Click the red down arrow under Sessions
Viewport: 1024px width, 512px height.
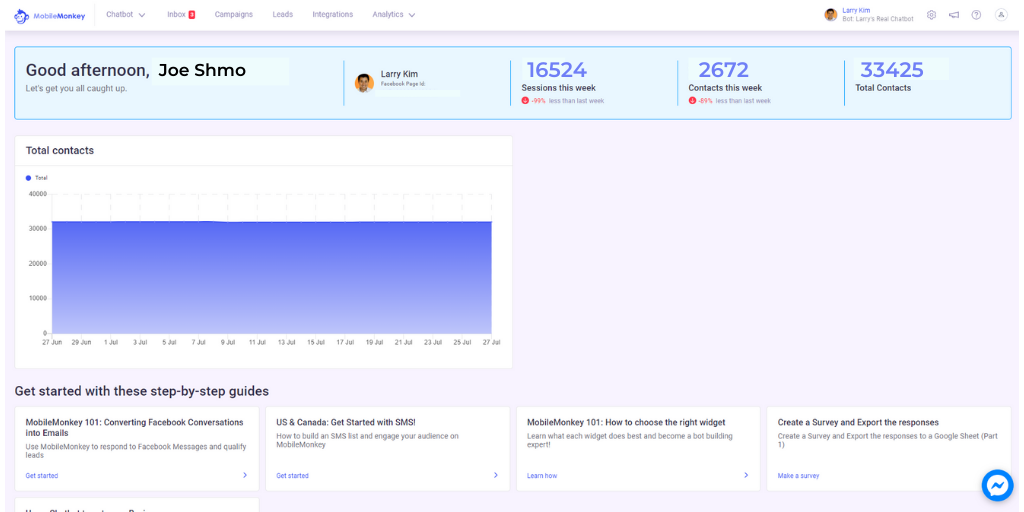pos(525,101)
